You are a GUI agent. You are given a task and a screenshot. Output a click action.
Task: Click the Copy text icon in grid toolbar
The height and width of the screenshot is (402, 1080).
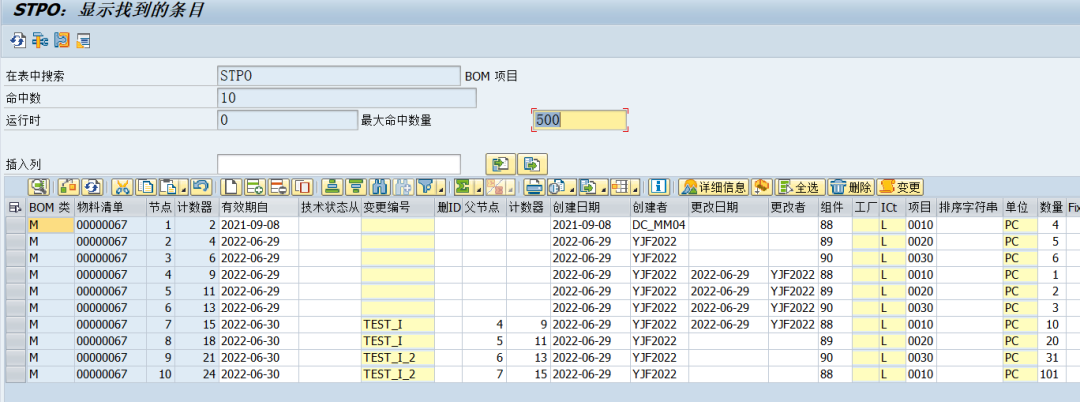click(x=145, y=187)
